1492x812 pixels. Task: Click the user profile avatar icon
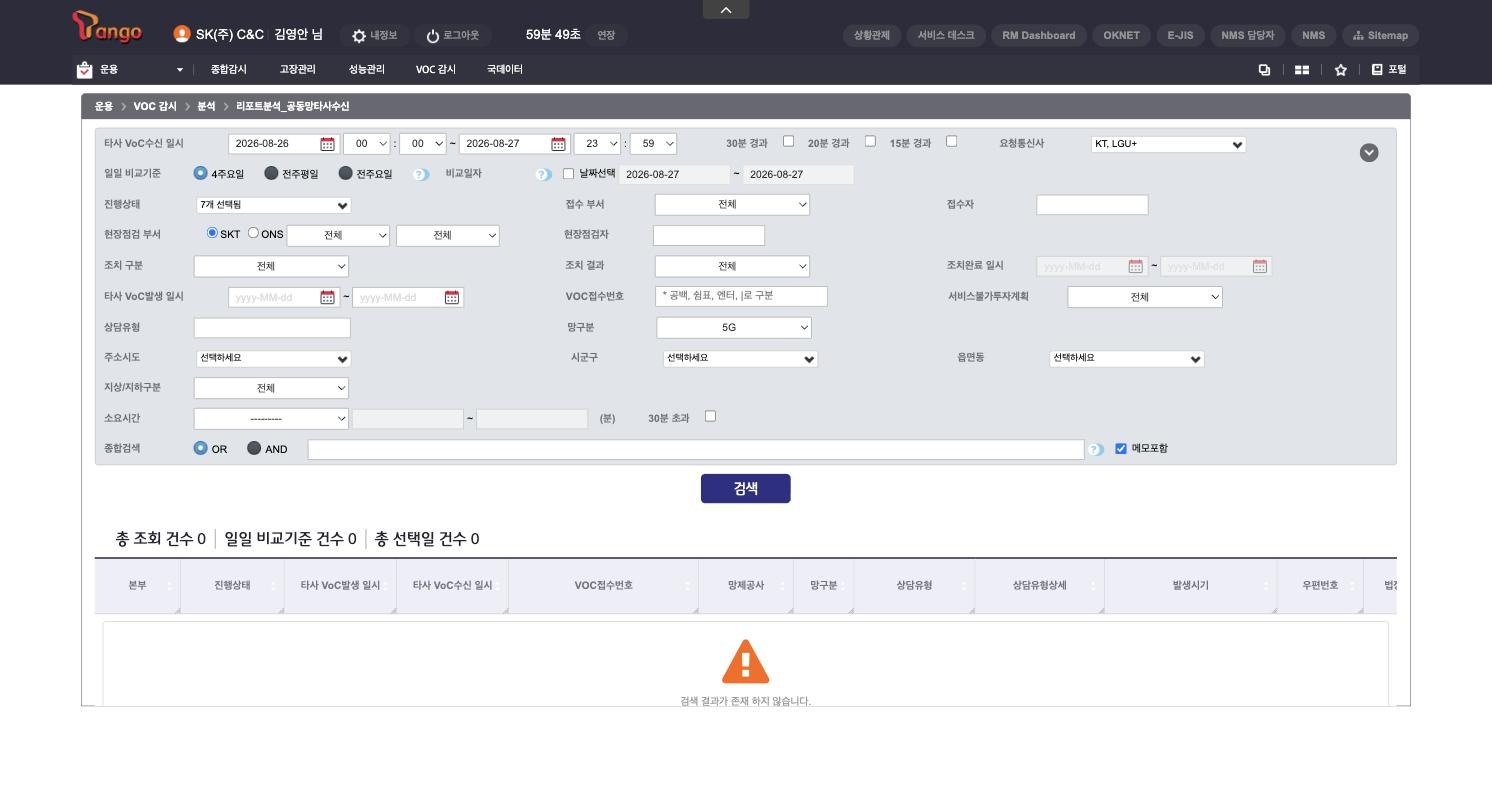pos(181,34)
